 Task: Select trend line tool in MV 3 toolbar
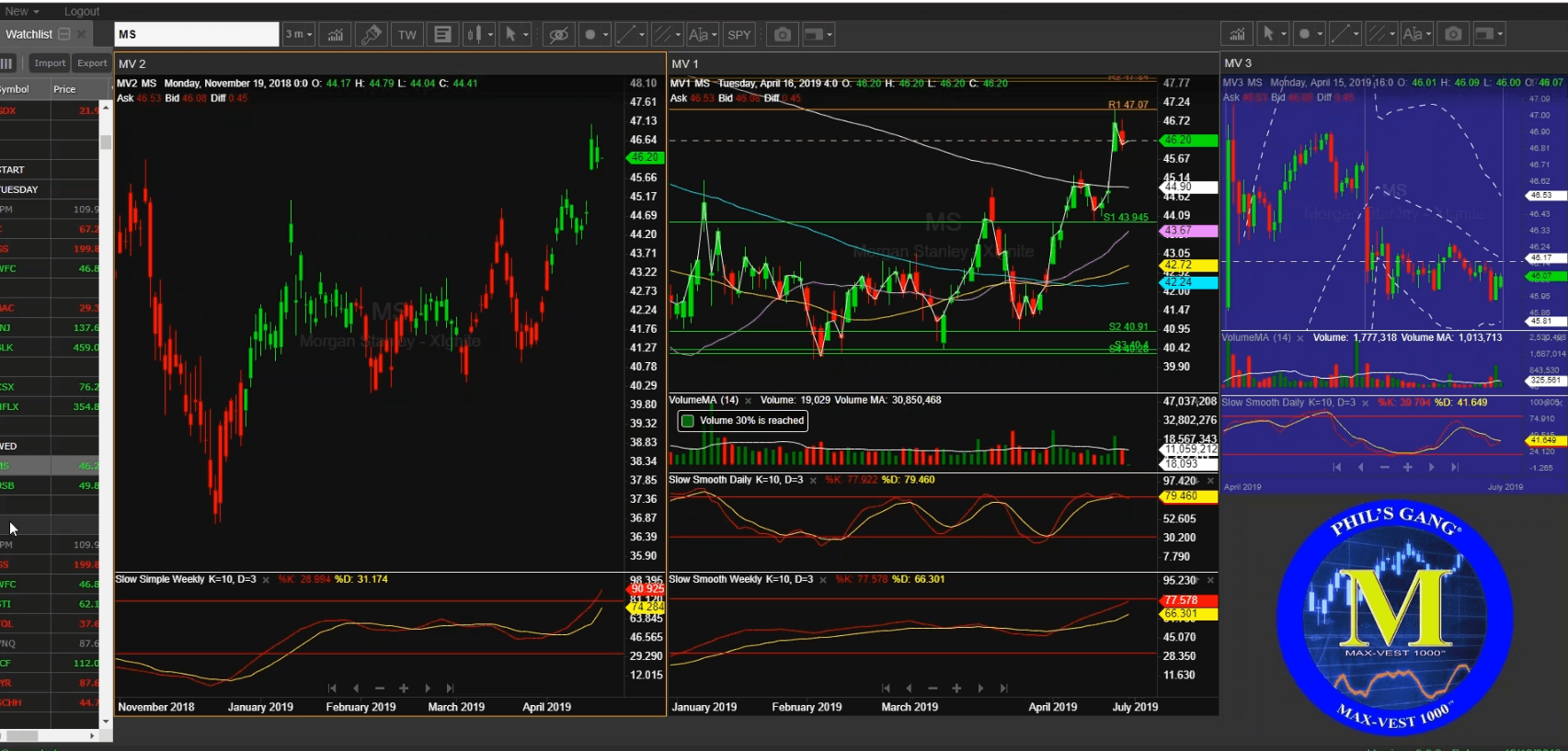pyautogui.click(x=1340, y=35)
